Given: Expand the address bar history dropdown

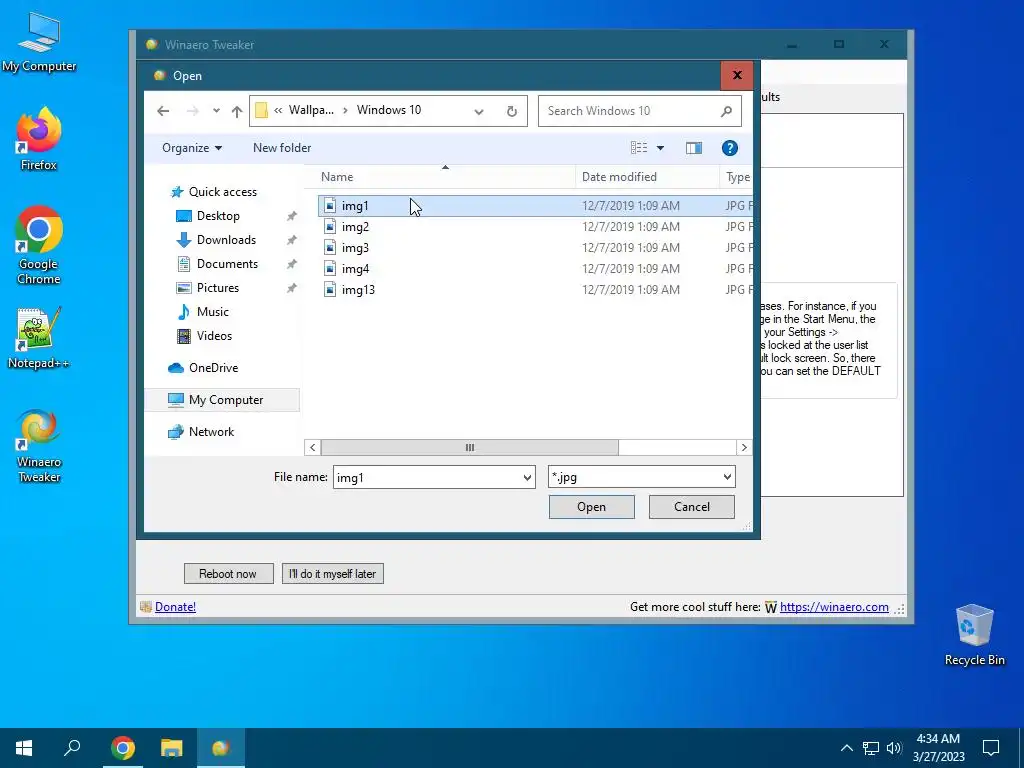Looking at the screenshot, I should point(479,112).
